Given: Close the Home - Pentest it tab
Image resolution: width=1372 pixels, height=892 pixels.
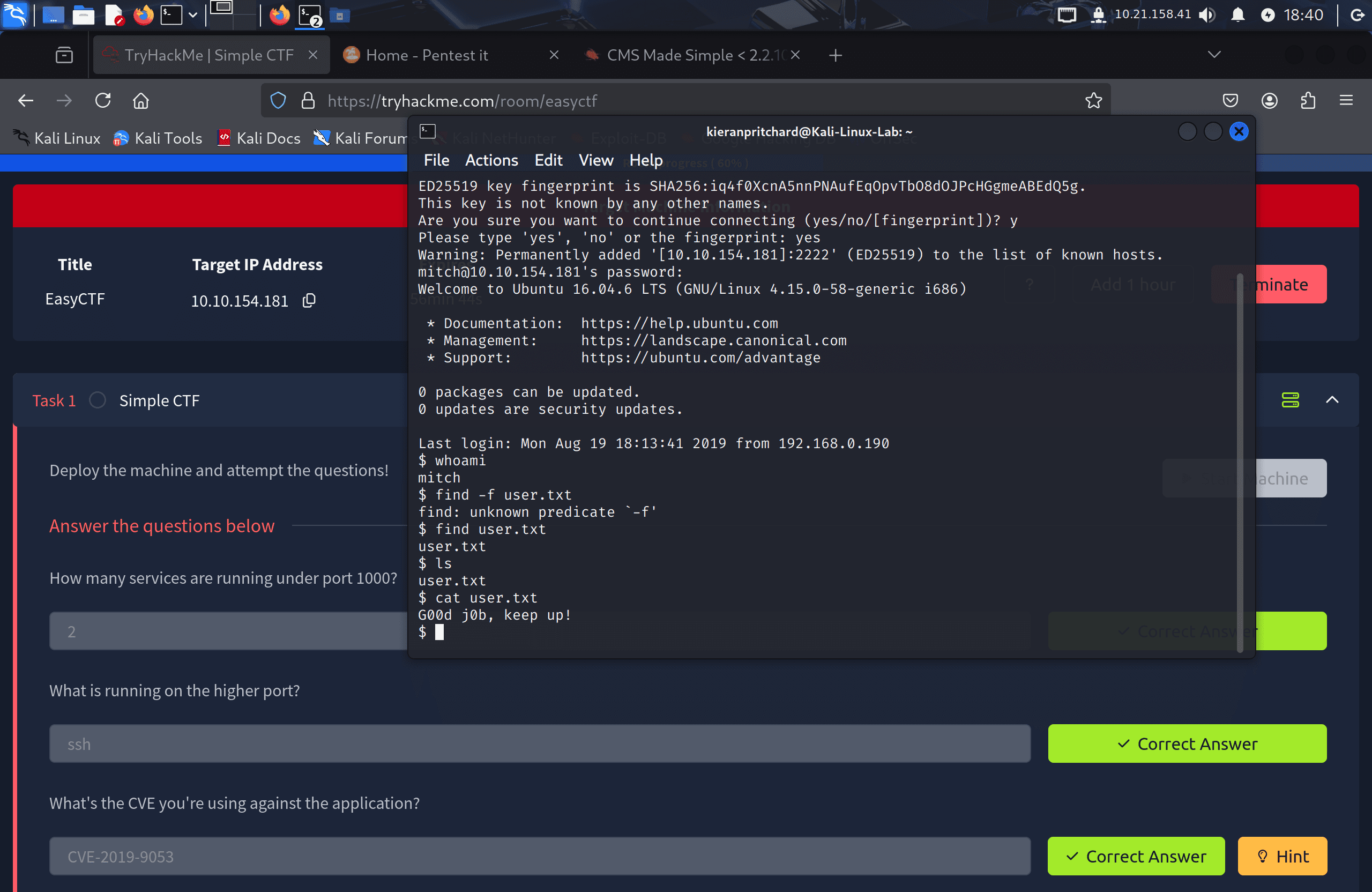Looking at the screenshot, I should [x=554, y=55].
